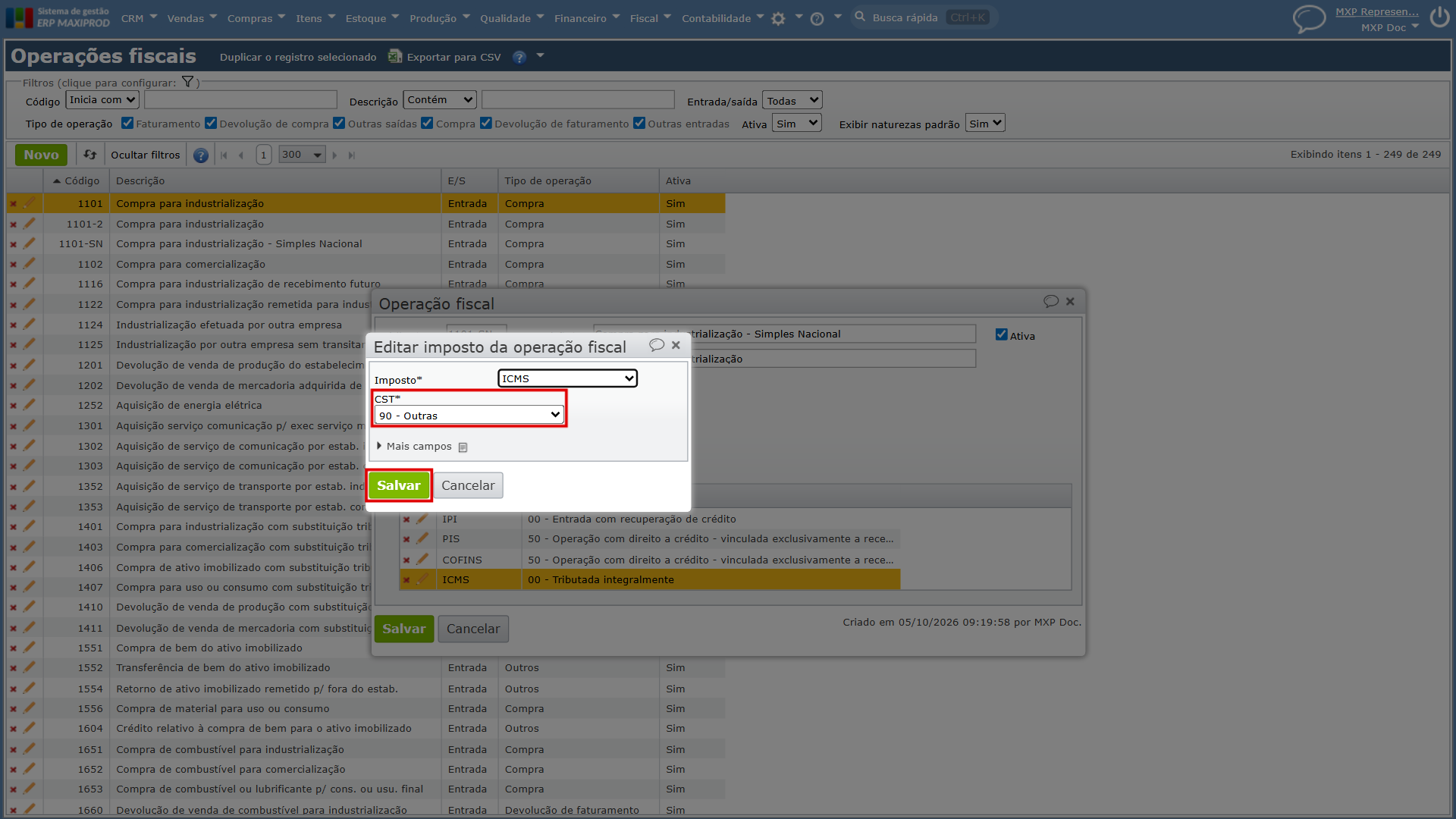Click the settings gear icon in top menu
This screenshot has height=819, width=1456.
point(778,19)
